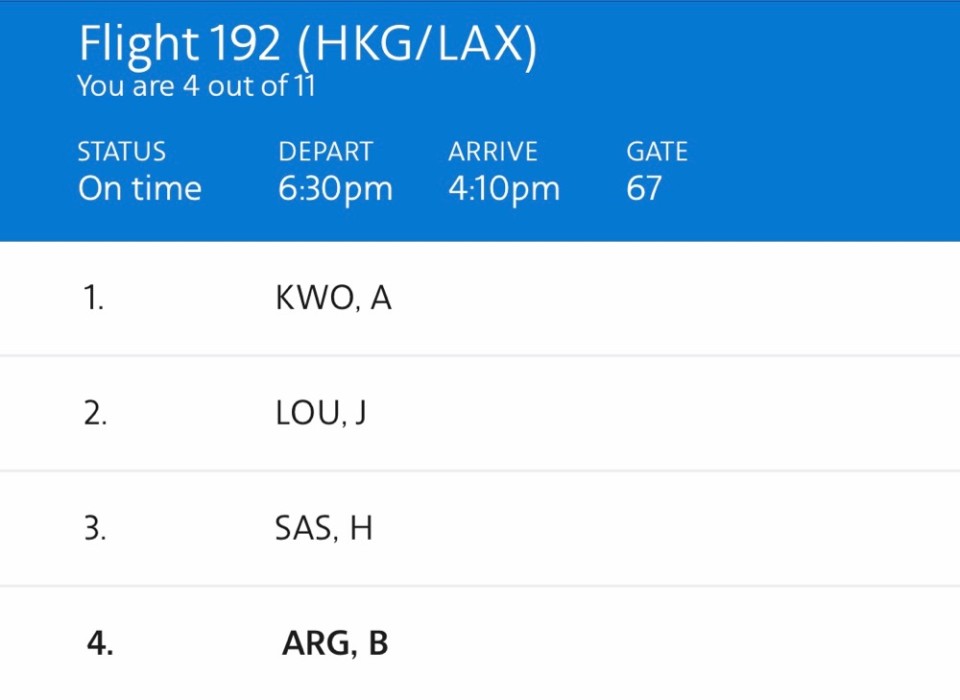960x700 pixels.
Task: Click the blue flight information banner
Action: 480,120
